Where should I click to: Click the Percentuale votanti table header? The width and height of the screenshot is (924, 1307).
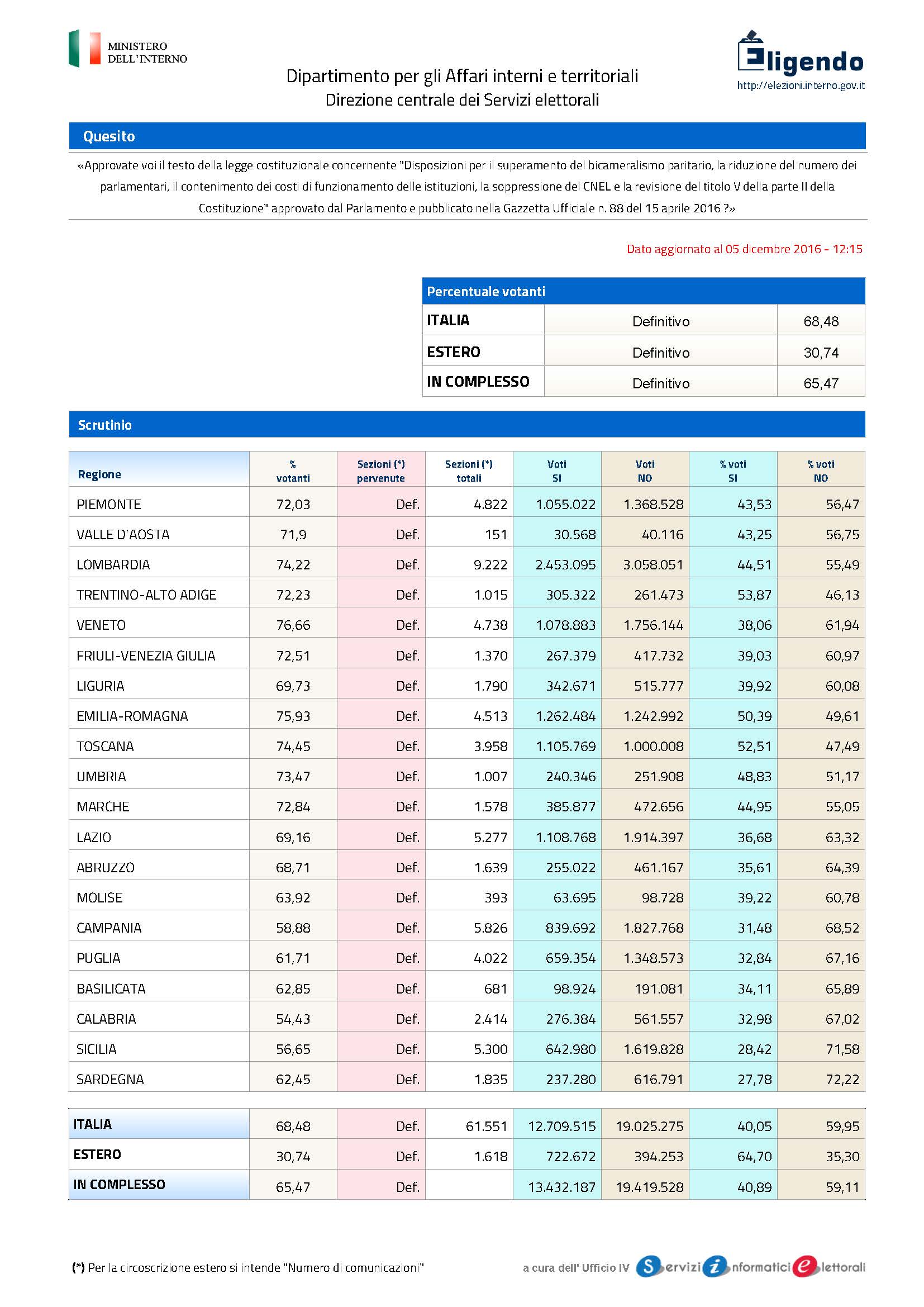tap(644, 291)
